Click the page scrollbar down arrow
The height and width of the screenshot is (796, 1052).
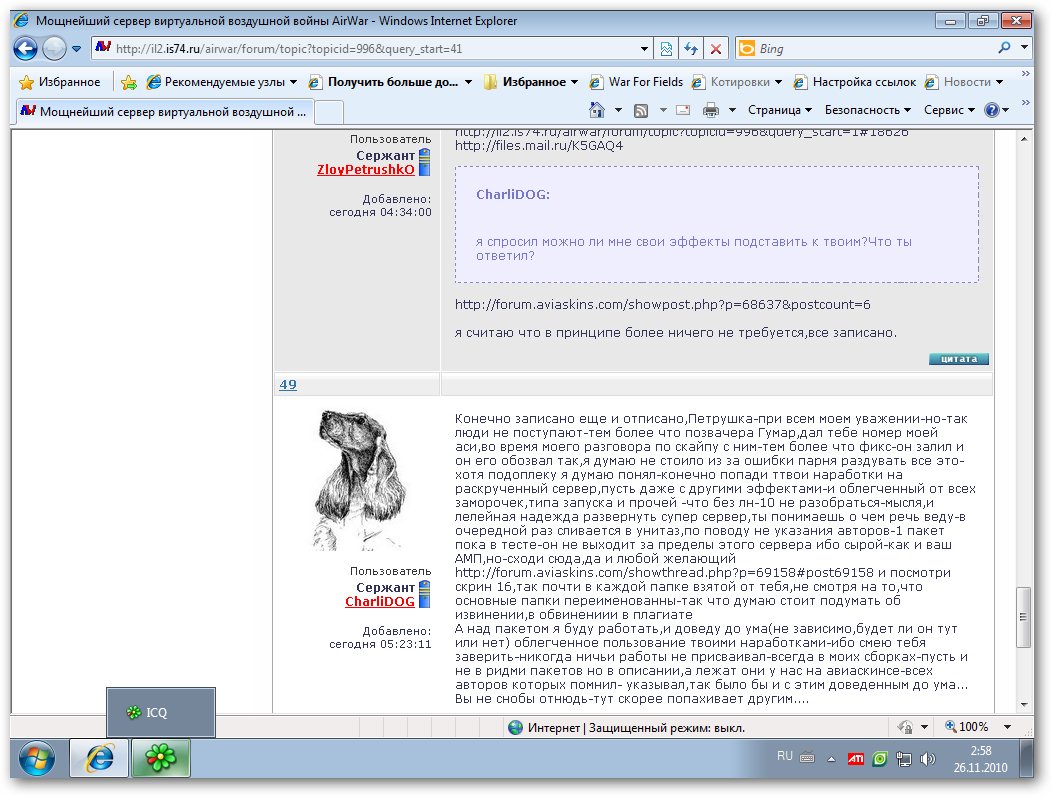pos(1024,705)
